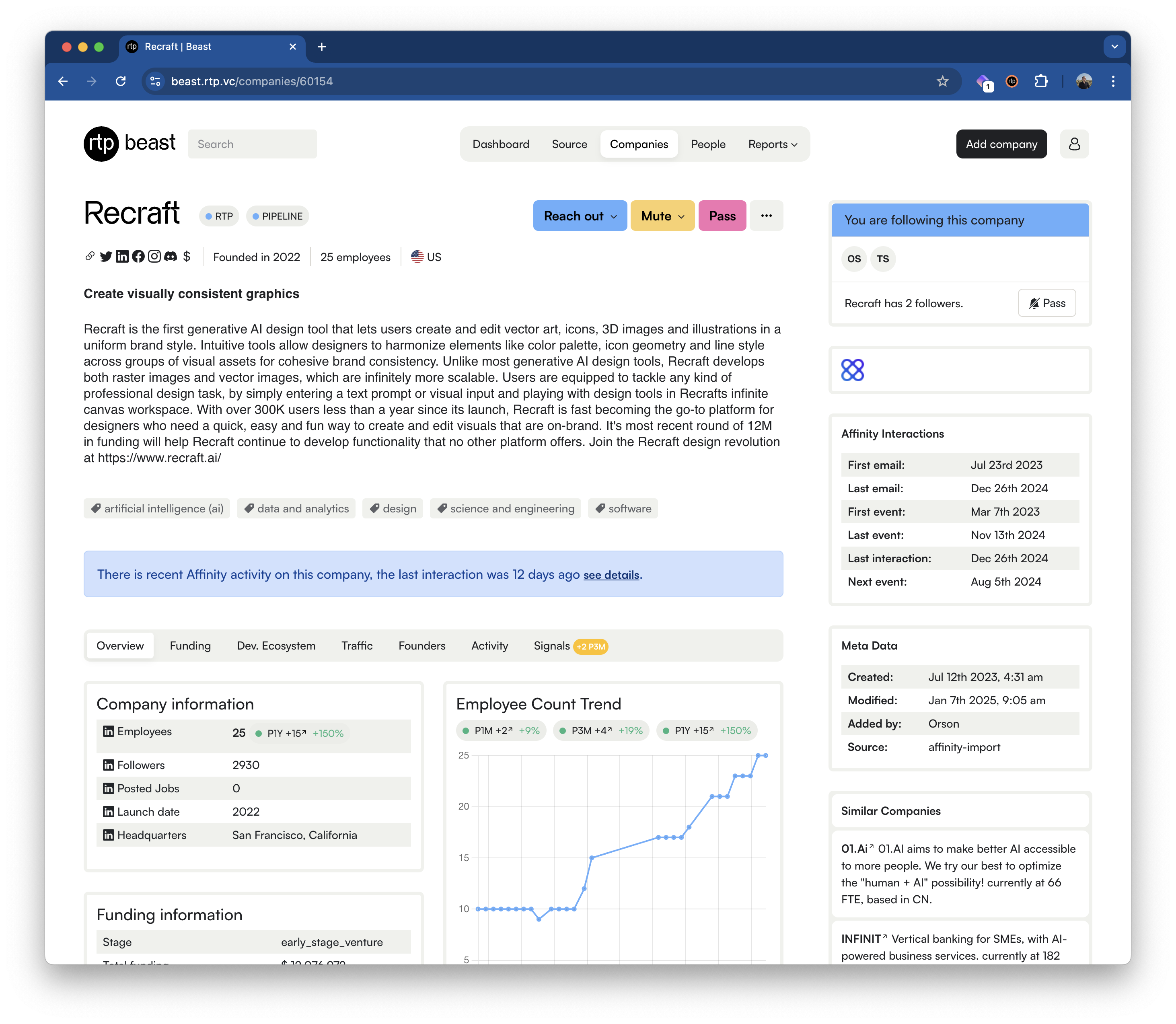This screenshot has height=1024, width=1176.
Task: Click Add company button
Action: click(x=1001, y=144)
